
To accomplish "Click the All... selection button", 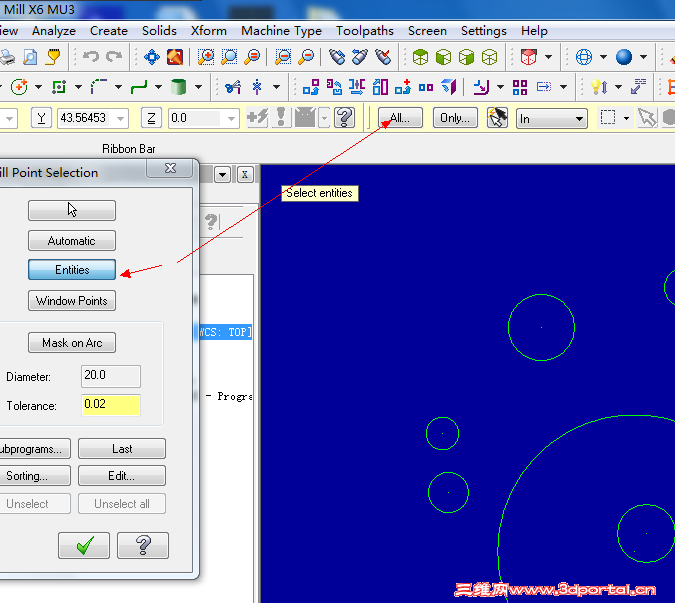I will coord(400,118).
